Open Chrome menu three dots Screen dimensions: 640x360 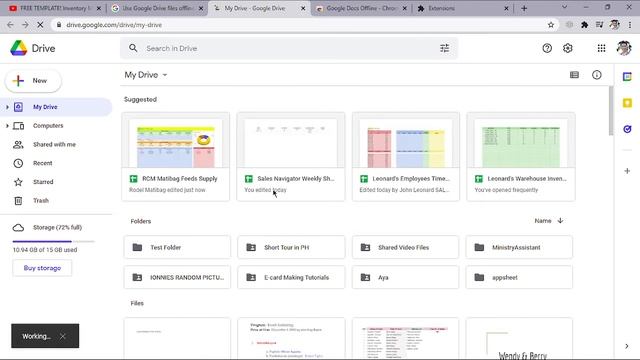click(630, 25)
